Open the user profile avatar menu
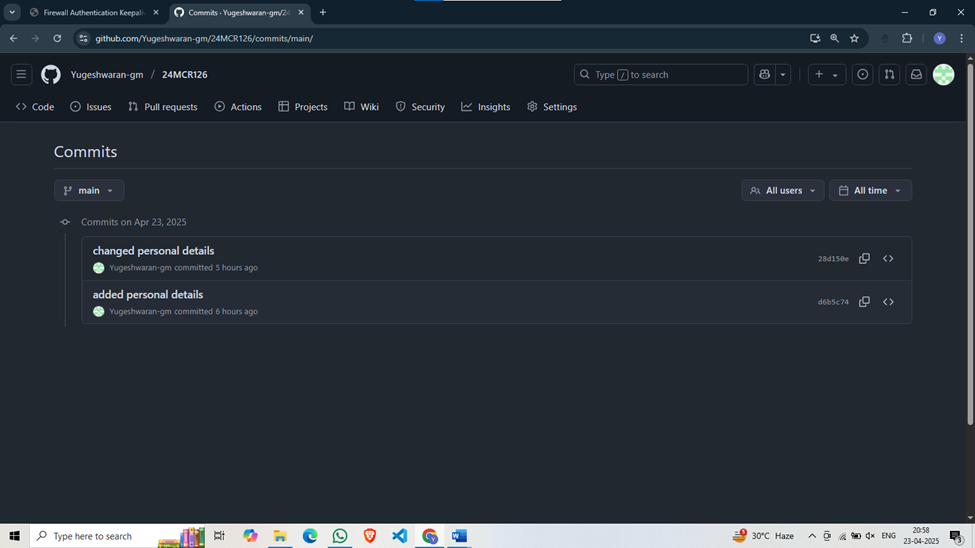The height and width of the screenshot is (548, 975). coord(943,75)
